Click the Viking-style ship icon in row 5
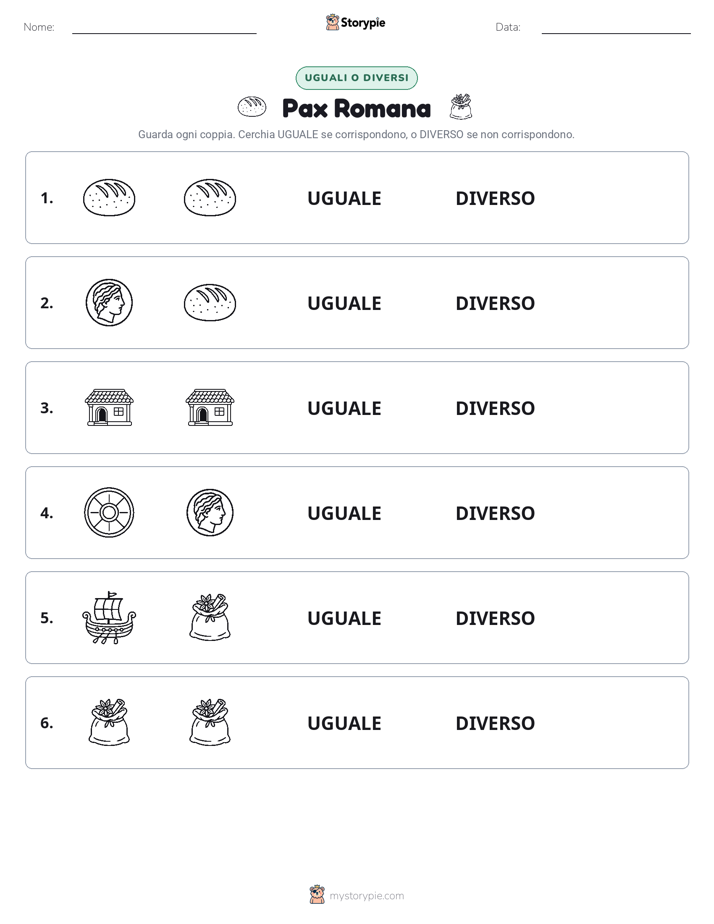Image resolution: width=714 pixels, height=924 pixels. tap(109, 618)
